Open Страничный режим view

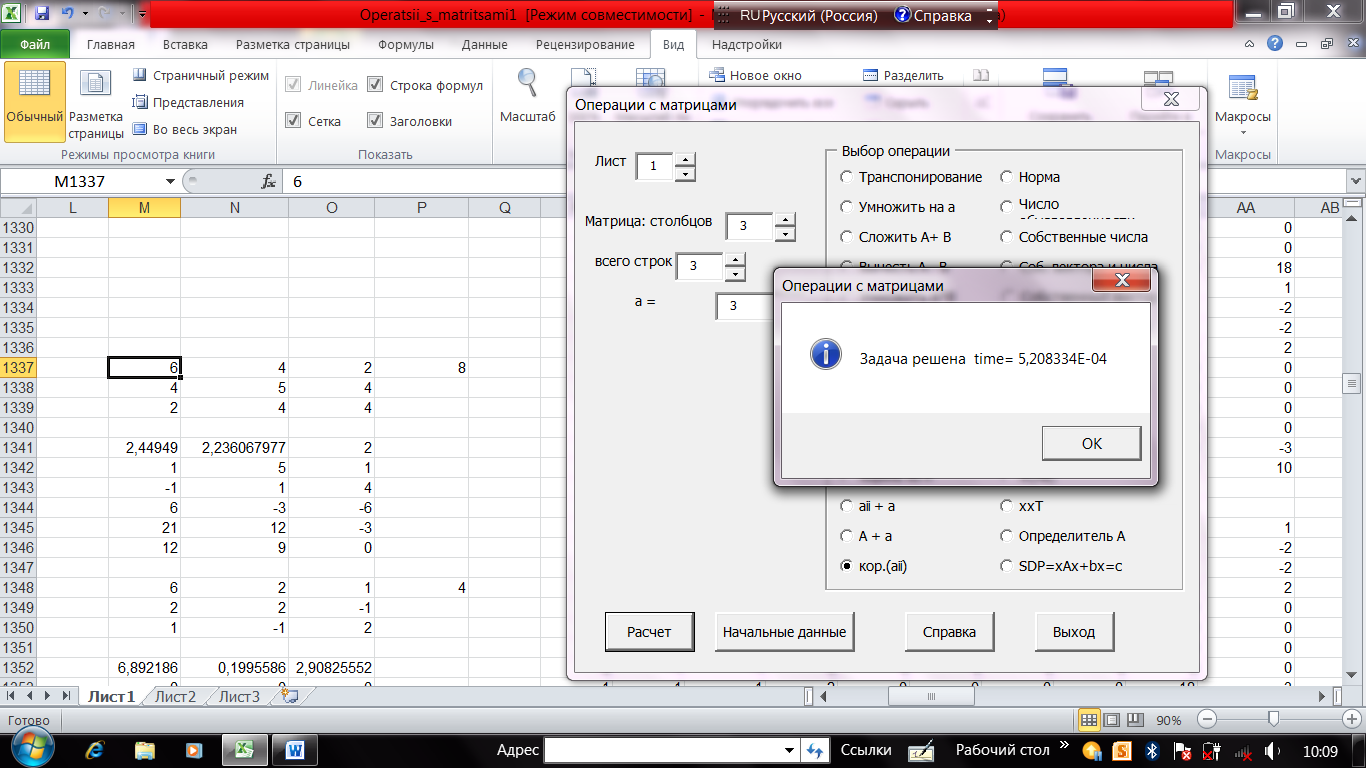[x=200, y=76]
